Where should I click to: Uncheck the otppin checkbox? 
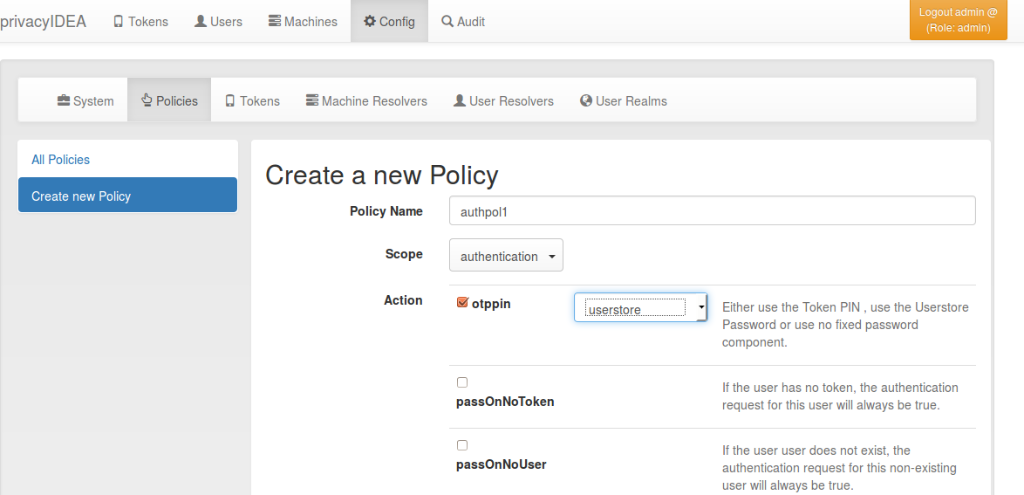pos(462,303)
